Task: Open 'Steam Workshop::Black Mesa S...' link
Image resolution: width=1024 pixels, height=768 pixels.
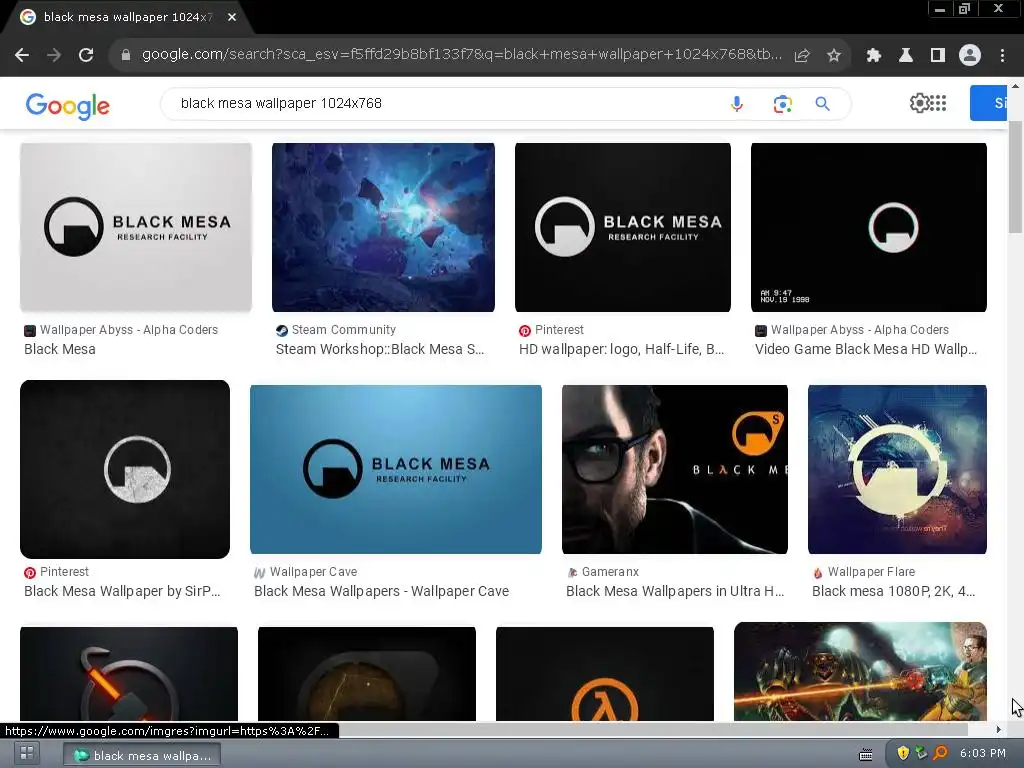Action: tap(380, 349)
